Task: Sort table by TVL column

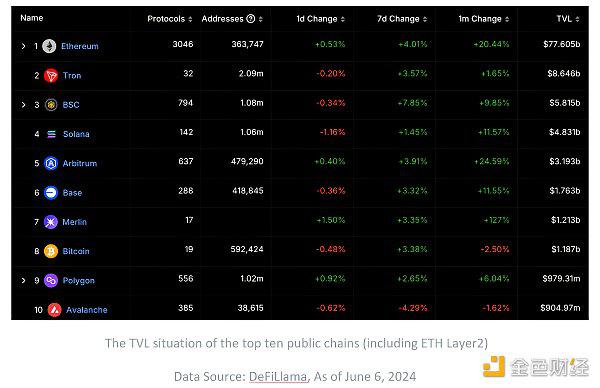Action: click(x=568, y=19)
